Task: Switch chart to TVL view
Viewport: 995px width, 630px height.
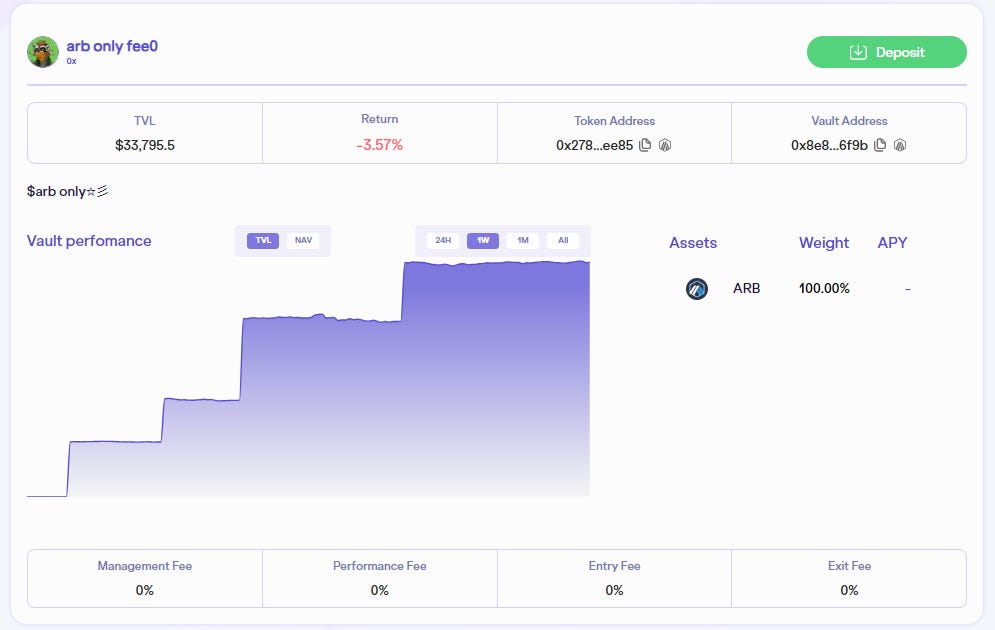Action: pos(263,240)
